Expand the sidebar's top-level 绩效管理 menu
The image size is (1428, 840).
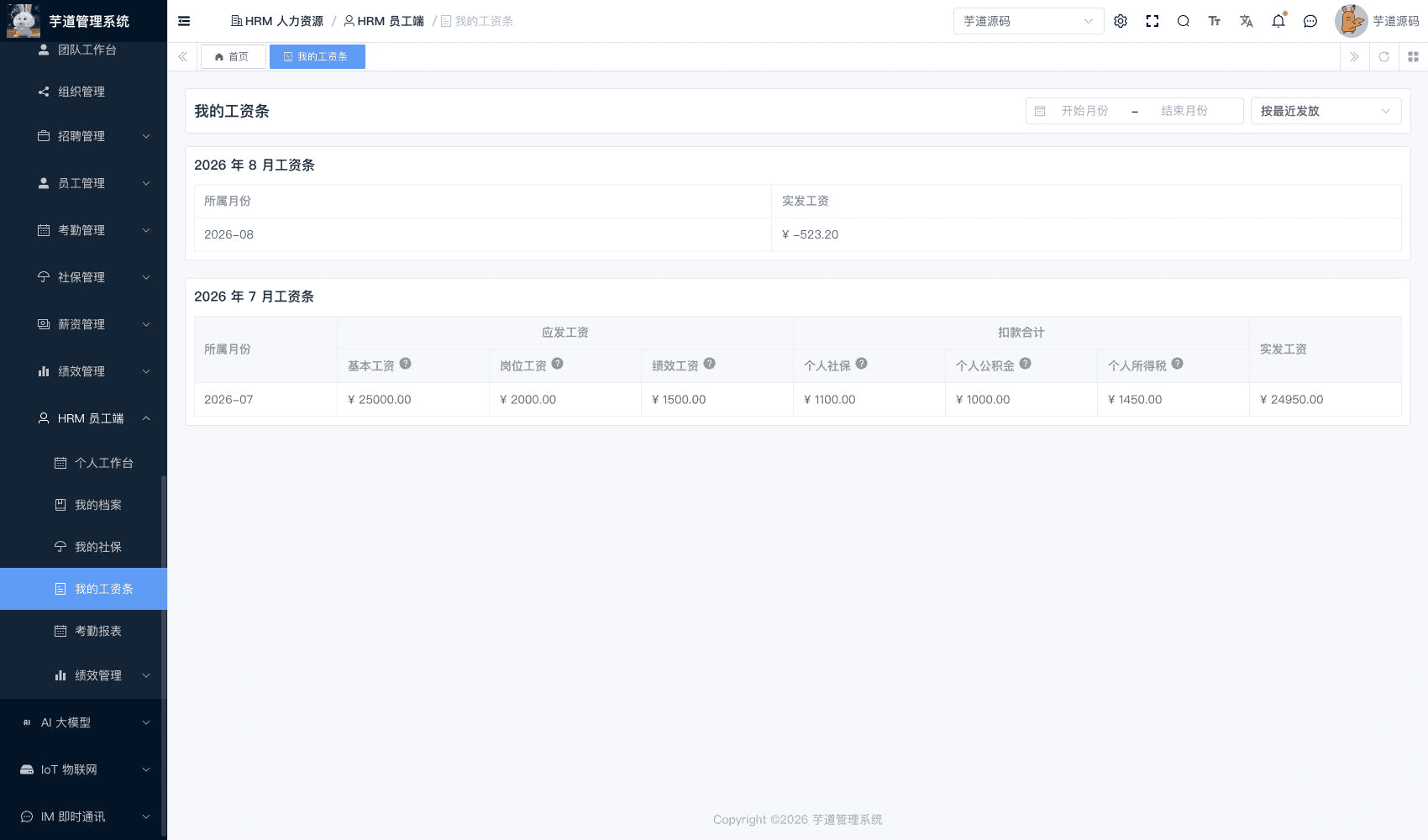click(83, 371)
